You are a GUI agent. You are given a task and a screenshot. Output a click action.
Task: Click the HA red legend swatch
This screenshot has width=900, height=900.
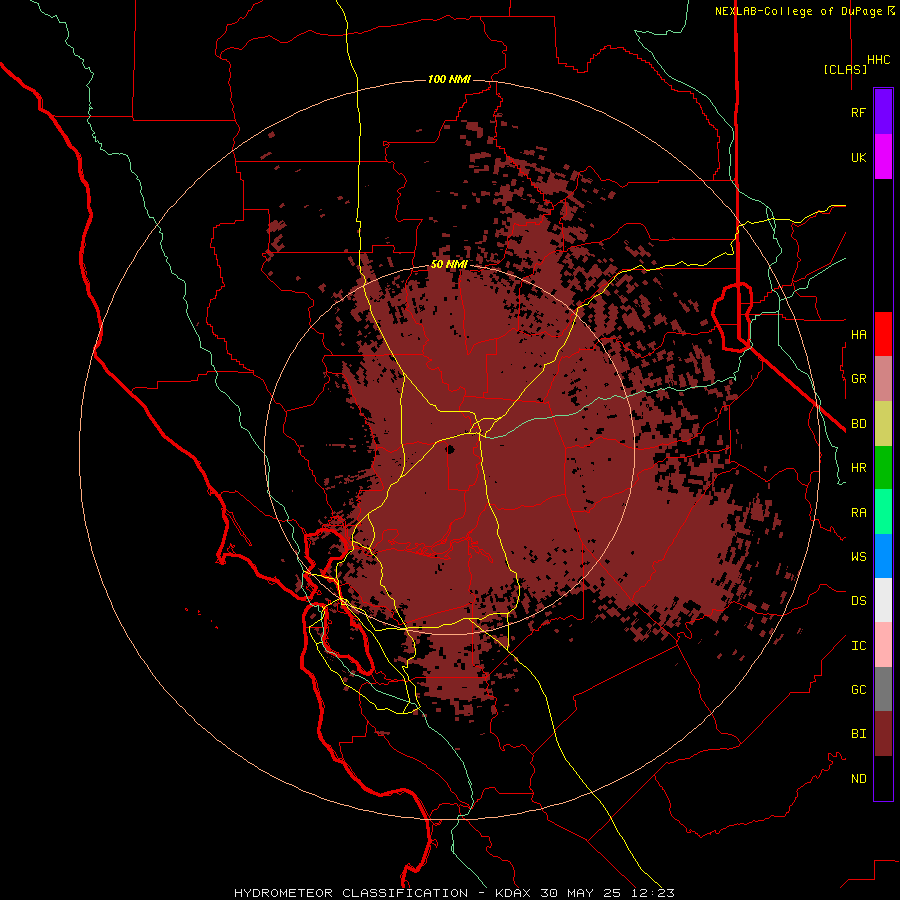(x=883, y=334)
